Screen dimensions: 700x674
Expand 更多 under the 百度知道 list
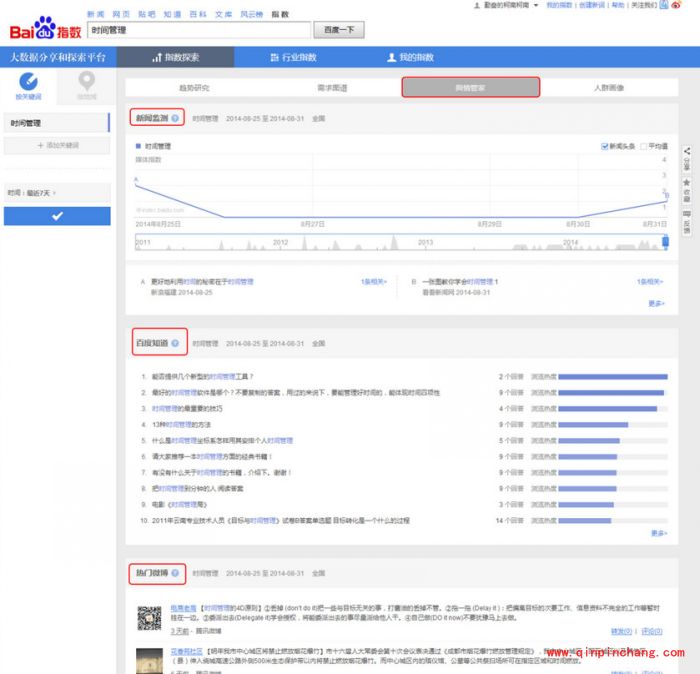(x=658, y=533)
